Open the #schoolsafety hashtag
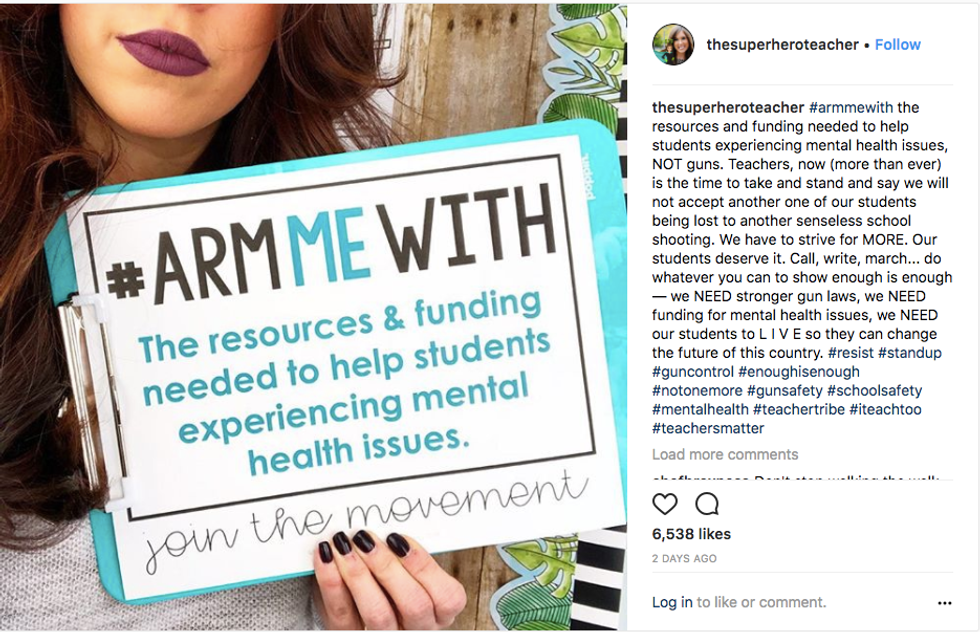The width and height of the screenshot is (980, 632). pyautogui.click(x=874, y=391)
